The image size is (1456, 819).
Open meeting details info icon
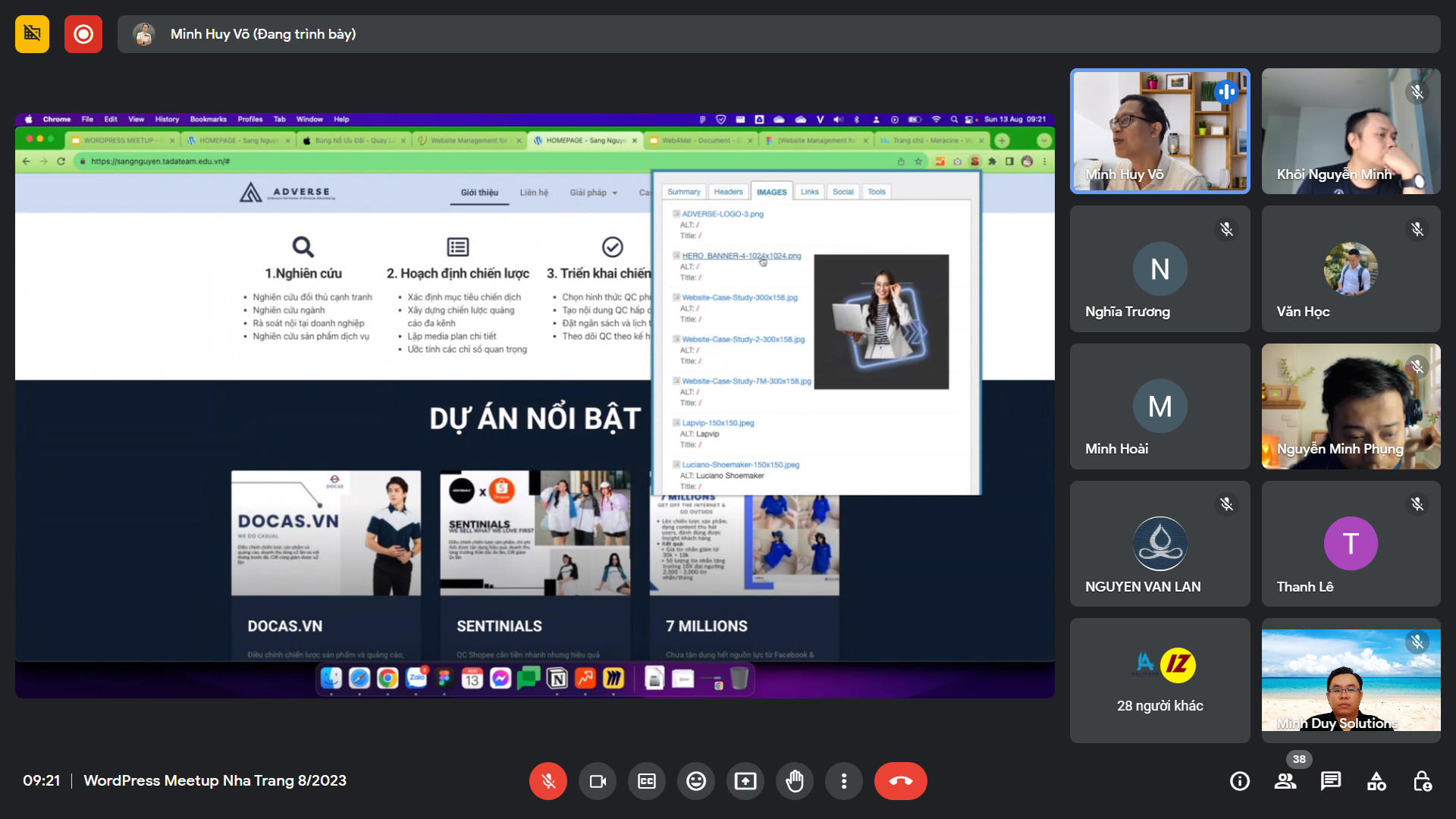[1240, 781]
